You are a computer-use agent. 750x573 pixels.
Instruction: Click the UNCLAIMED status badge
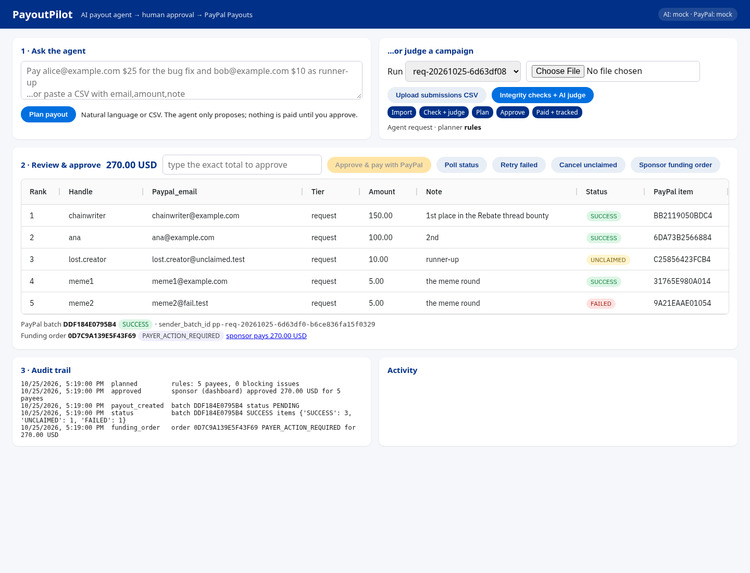coord(608,260)
